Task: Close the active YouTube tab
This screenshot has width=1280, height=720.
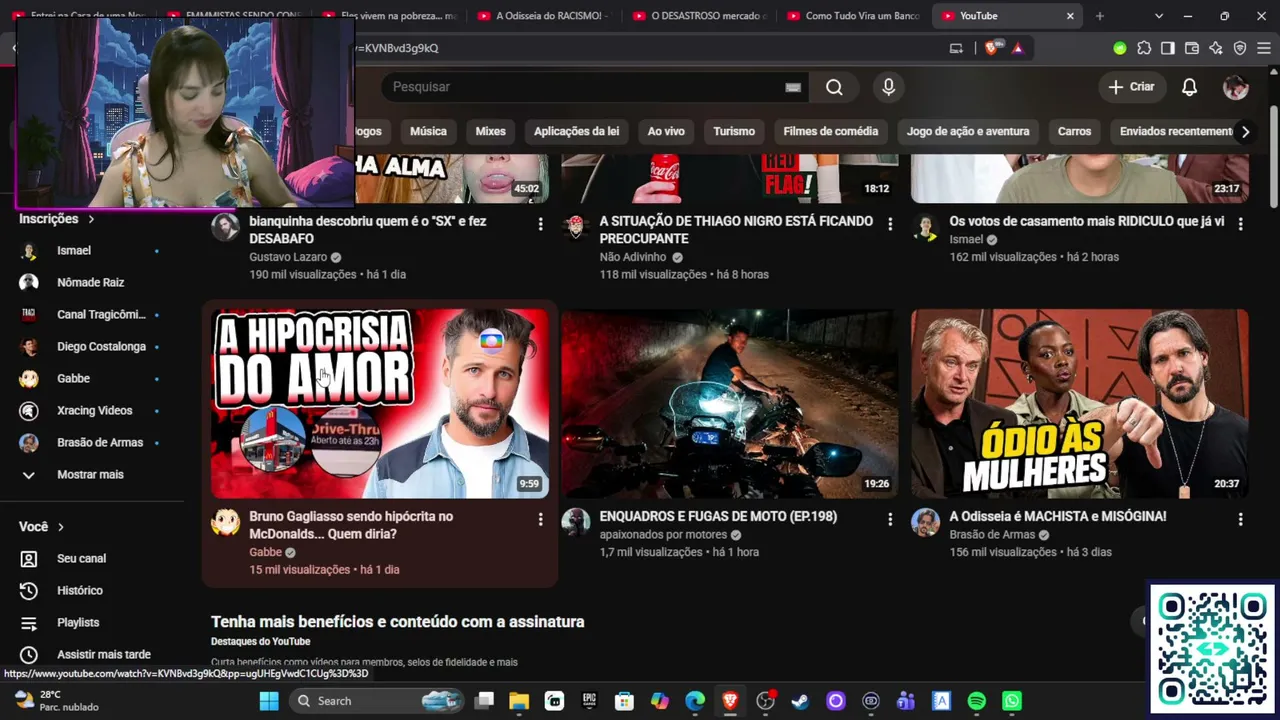Action: (x=1070, y=16)
